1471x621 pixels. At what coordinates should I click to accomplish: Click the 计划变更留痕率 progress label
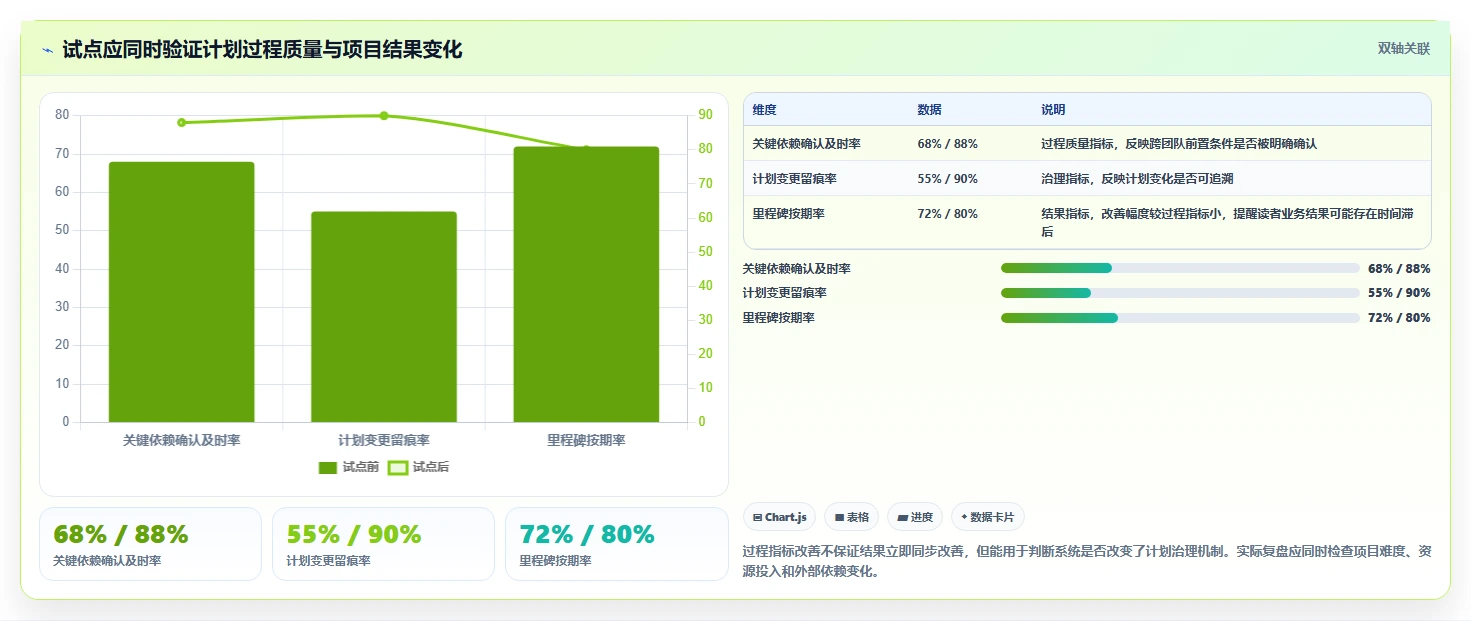(784, 293)
